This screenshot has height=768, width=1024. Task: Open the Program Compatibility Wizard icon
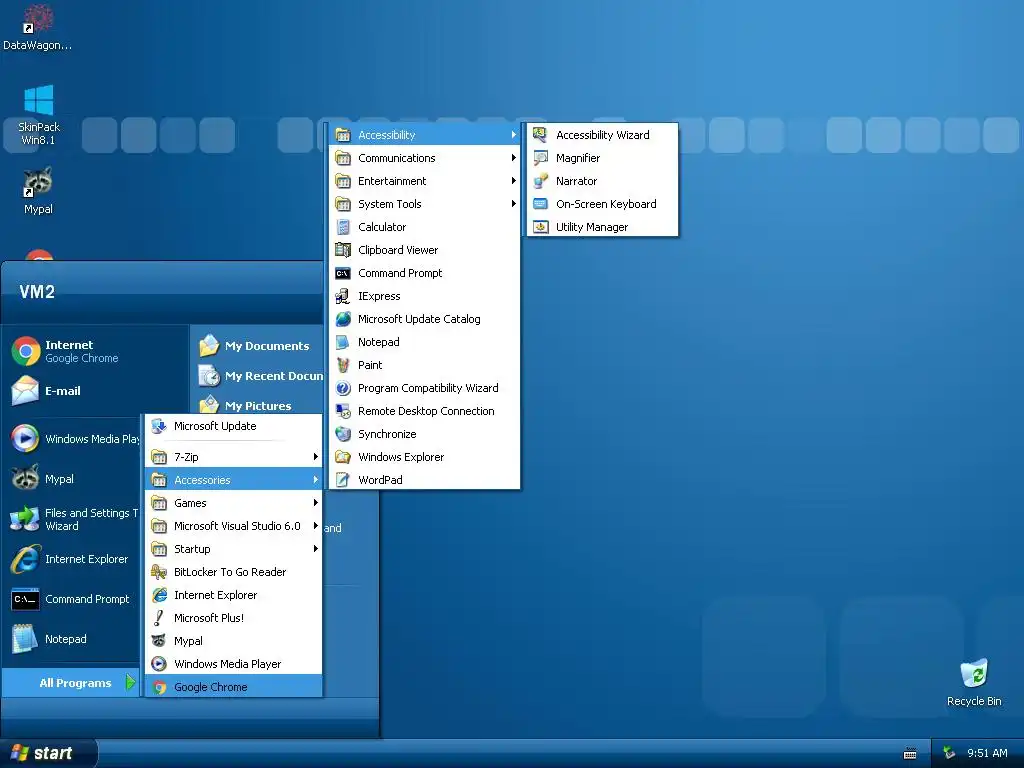tap(343, 388)
